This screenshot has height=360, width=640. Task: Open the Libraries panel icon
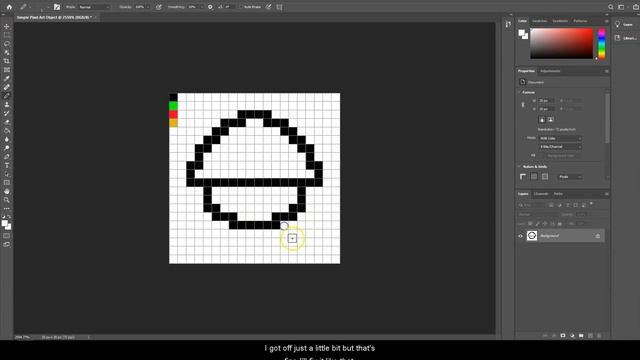(x=618, y=38)
